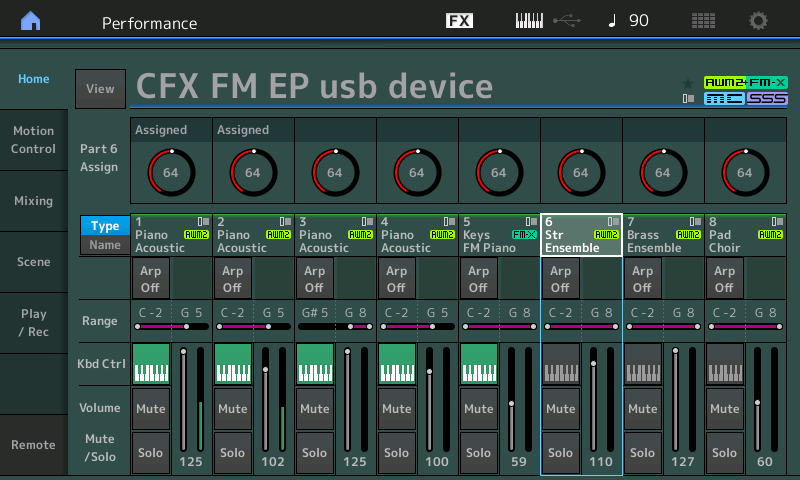Open the Scene tab
The height and width of the screenshot is (480, 800).
(x=34, y=262)
